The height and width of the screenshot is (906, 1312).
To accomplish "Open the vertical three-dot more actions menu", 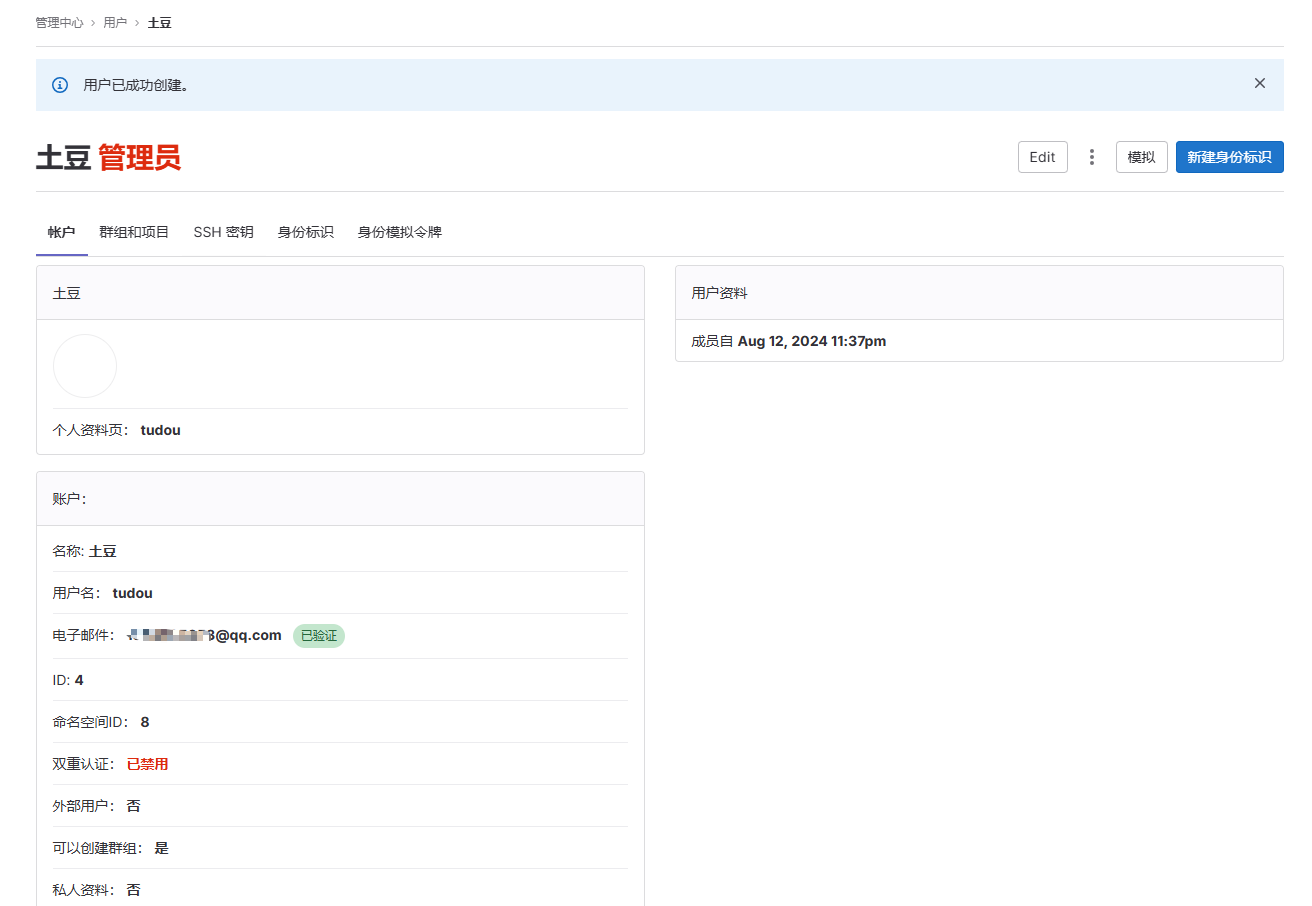I will point(1092,157).
